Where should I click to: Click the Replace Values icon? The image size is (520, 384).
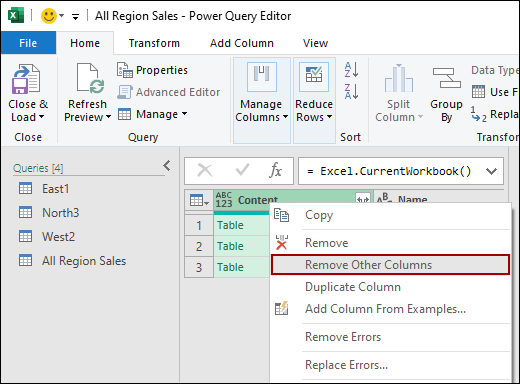click(478, 114)
